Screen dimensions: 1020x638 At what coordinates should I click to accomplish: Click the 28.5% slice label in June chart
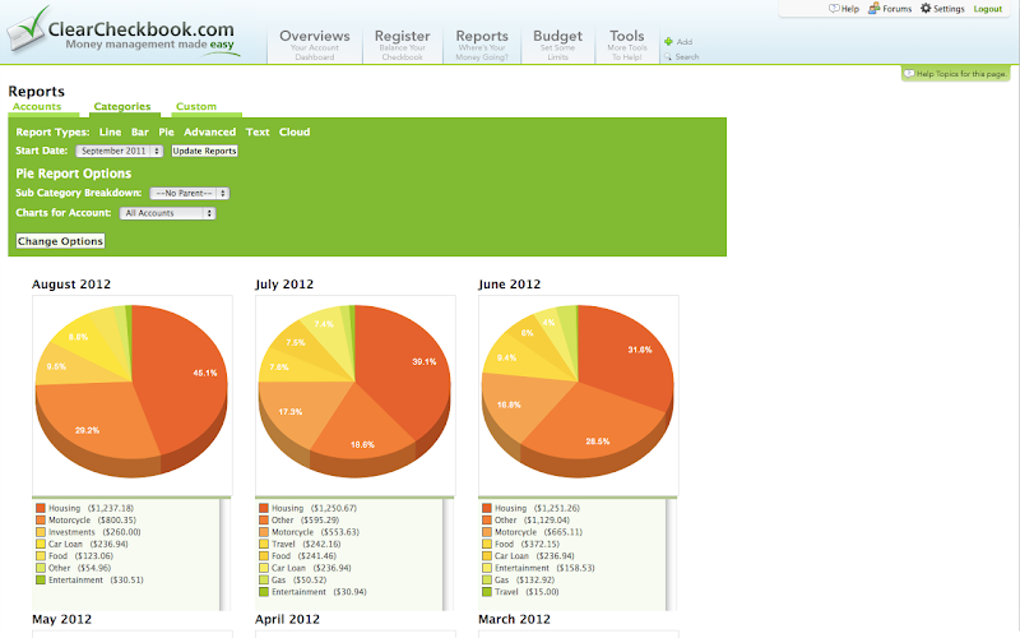597,441
